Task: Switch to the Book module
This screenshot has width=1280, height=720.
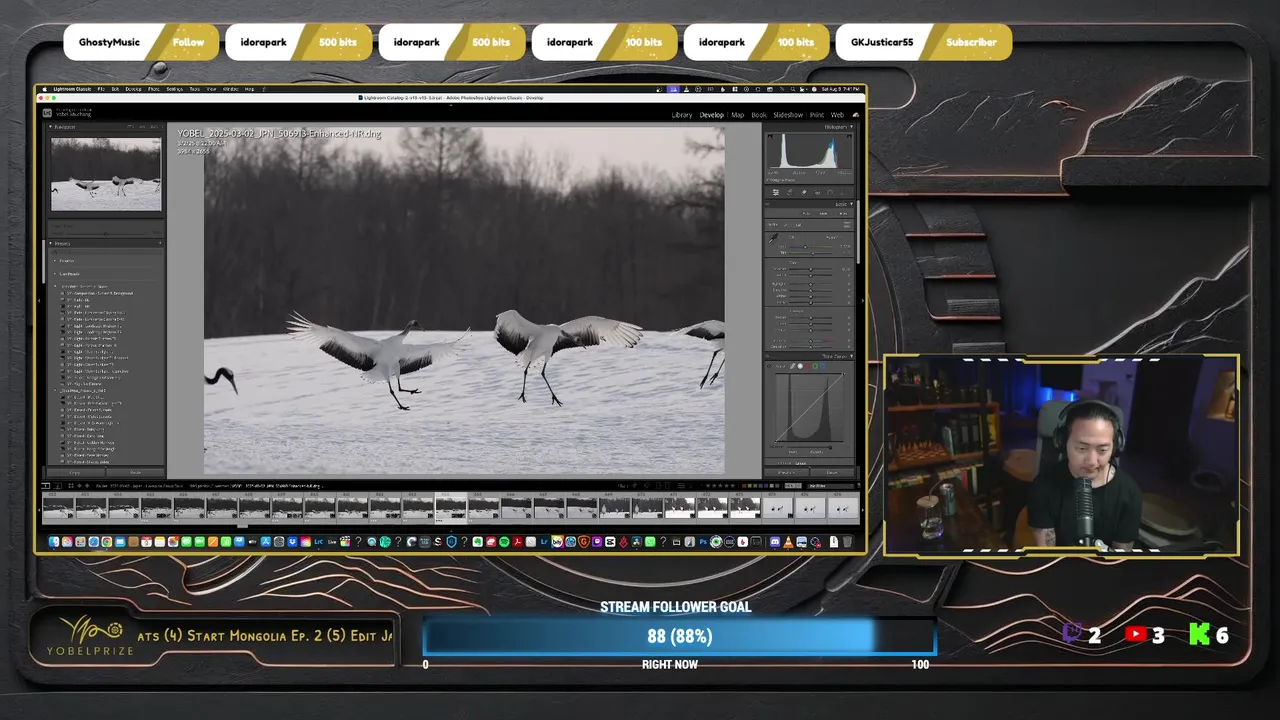Action: pyautogui.click(x=759, y=115)
